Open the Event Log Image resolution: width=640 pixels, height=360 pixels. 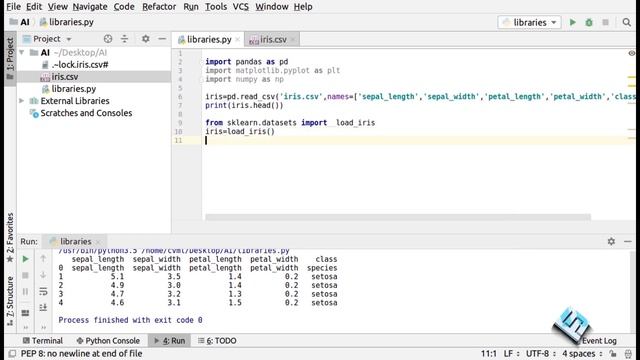tap(599, 341)
